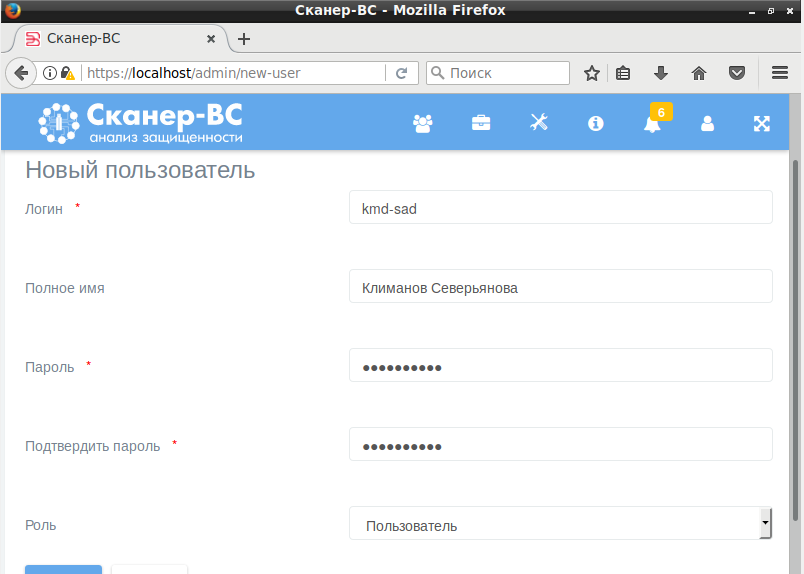Click the Логин label
The width and height of the screenshot is (804, 574).
click(44, 209)
